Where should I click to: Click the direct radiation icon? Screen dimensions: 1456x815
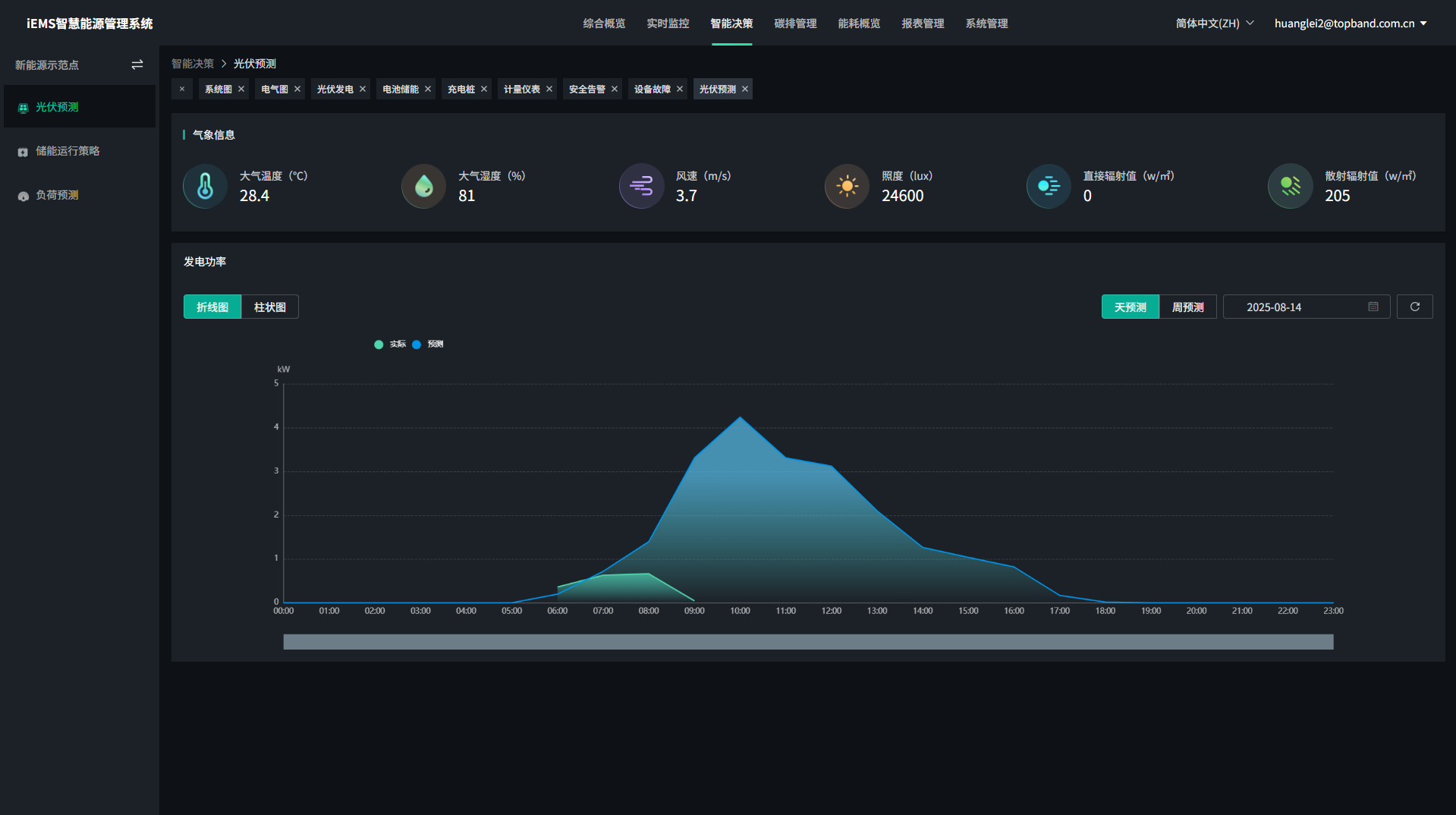[x=1049, y=186]
